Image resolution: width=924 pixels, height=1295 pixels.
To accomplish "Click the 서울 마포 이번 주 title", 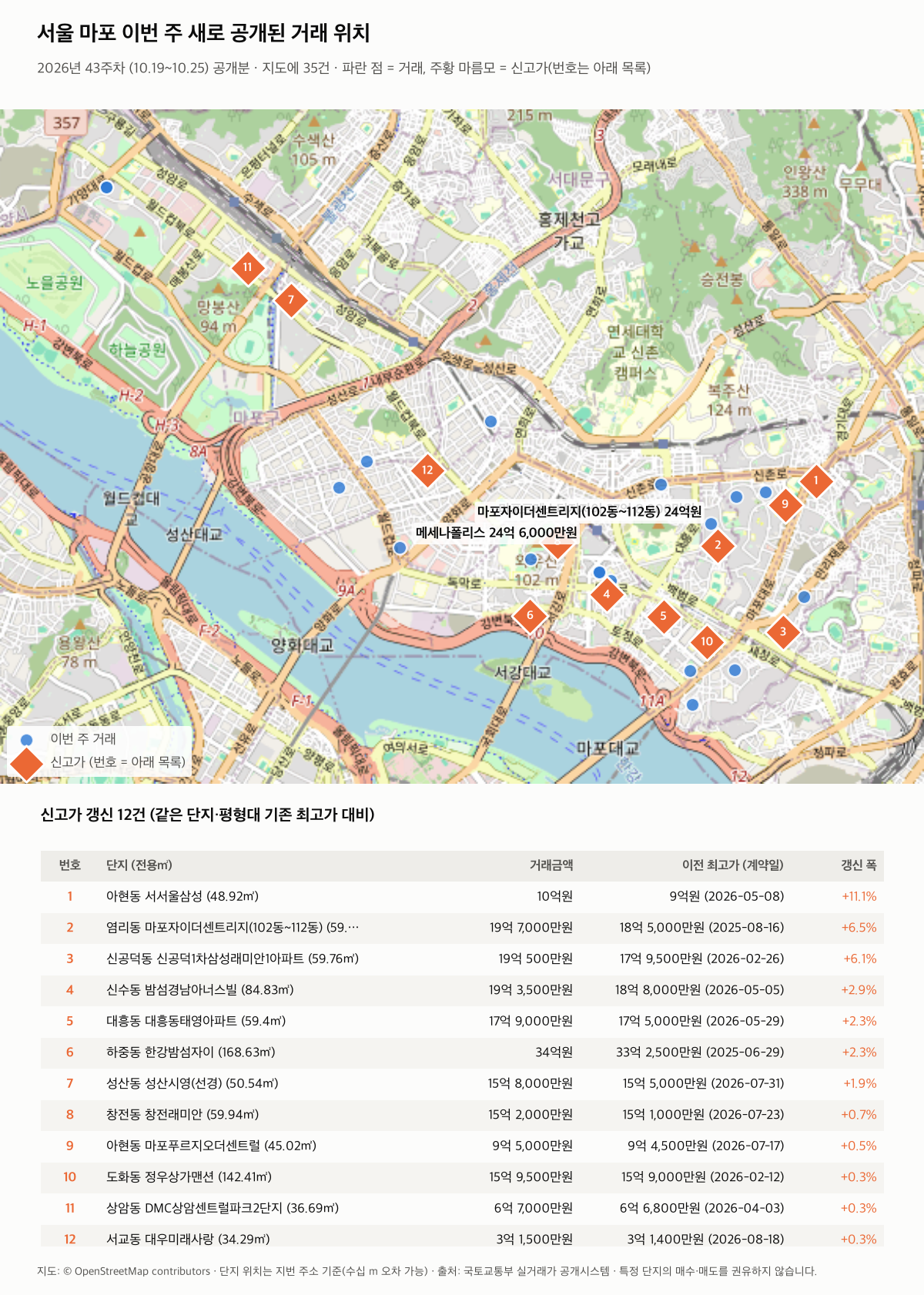I will (203, 33).
